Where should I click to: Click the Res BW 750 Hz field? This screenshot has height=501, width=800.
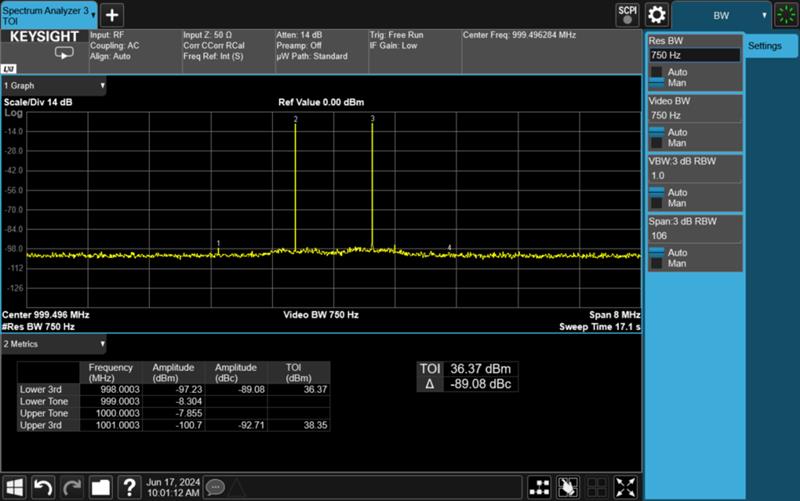pos(694,55)
